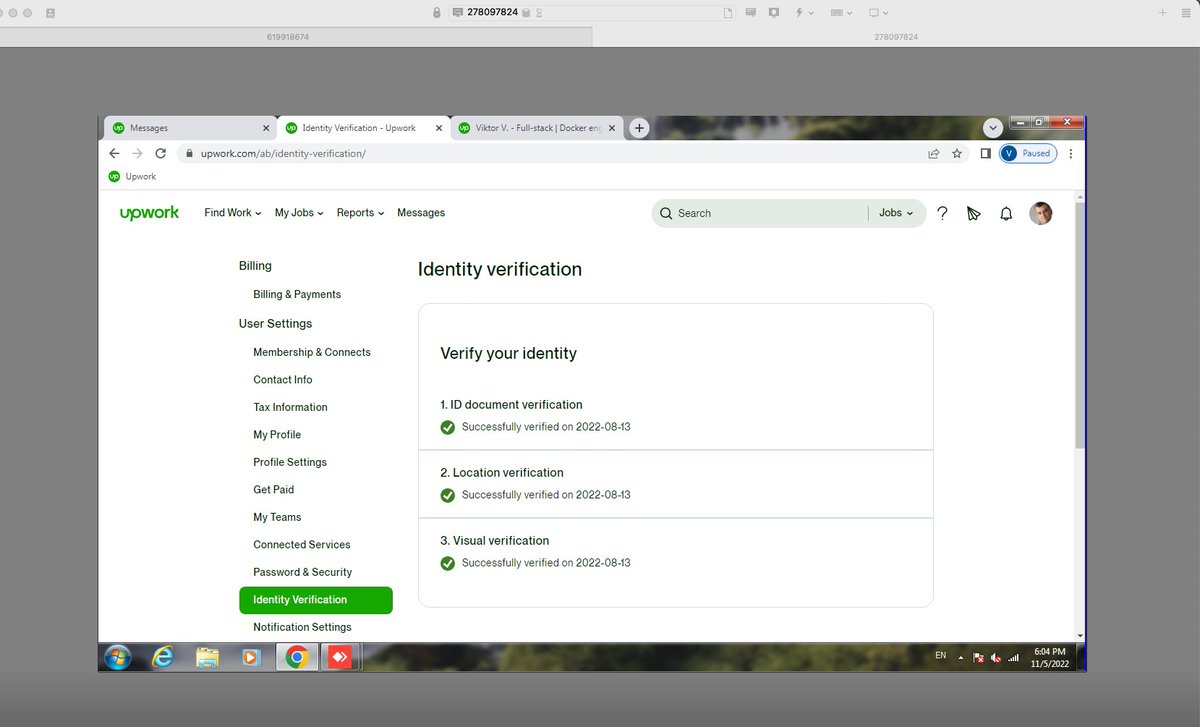Open Membership & Connects settings
This screenshot has width=1200, height=727.
pos(312,352)
